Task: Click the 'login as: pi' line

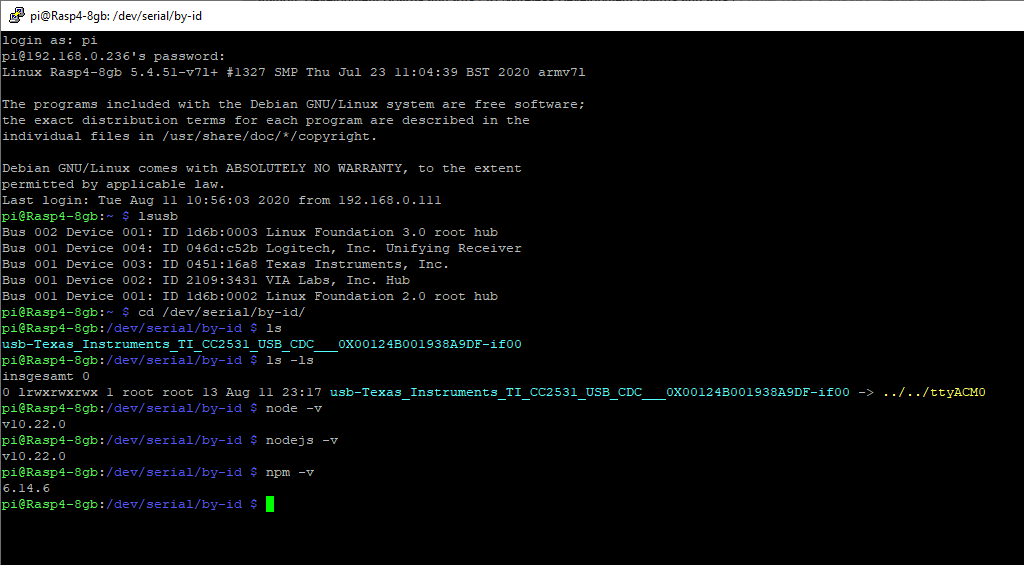Action: [x=50, y=40]
